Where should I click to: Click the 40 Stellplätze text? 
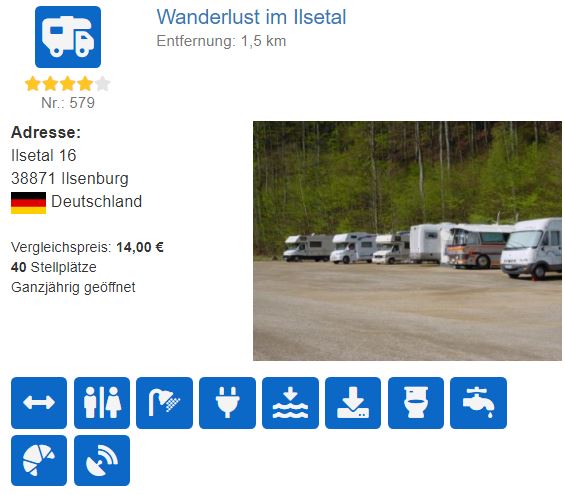point(54,267)
